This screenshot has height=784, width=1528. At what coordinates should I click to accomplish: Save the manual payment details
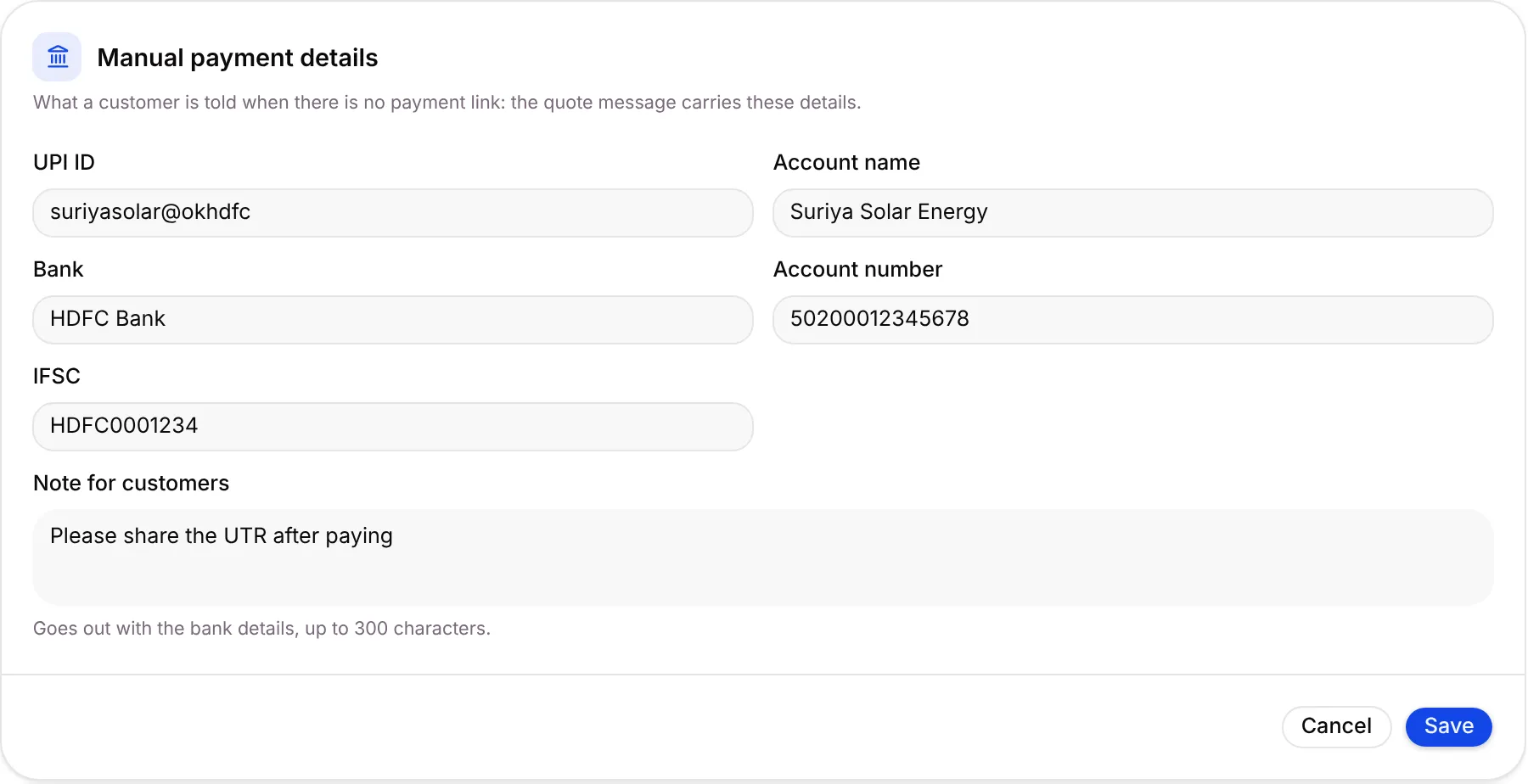(1449, 727)
